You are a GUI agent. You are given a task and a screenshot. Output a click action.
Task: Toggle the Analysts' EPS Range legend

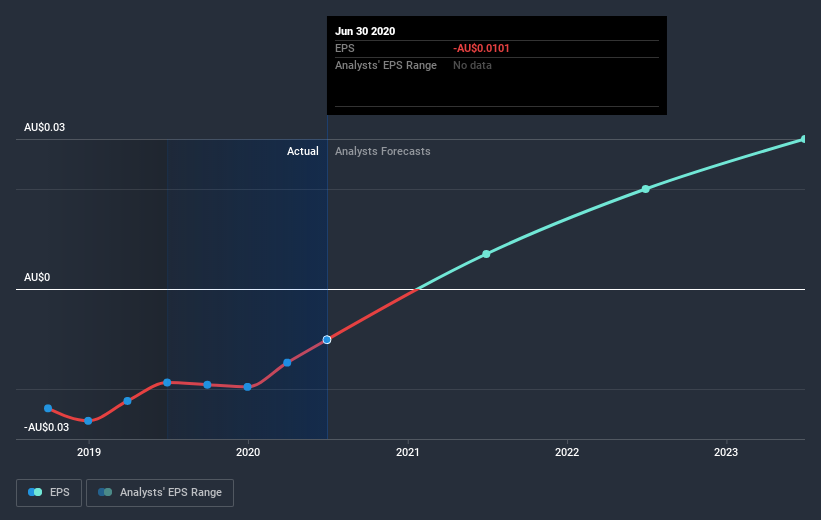coord(160,492)
